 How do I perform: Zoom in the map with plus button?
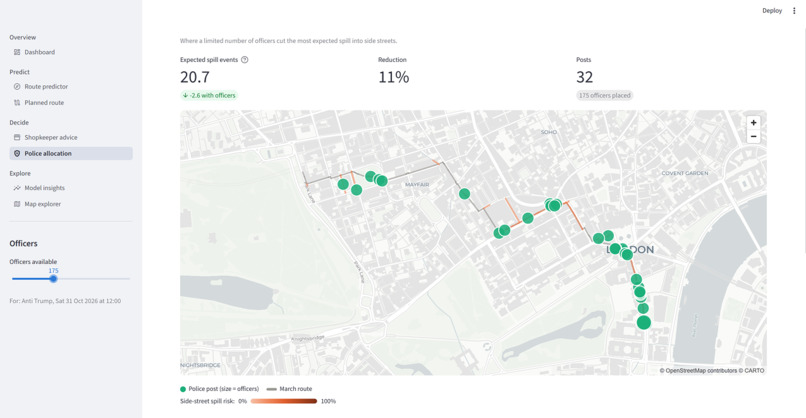[x=753, y=123]
